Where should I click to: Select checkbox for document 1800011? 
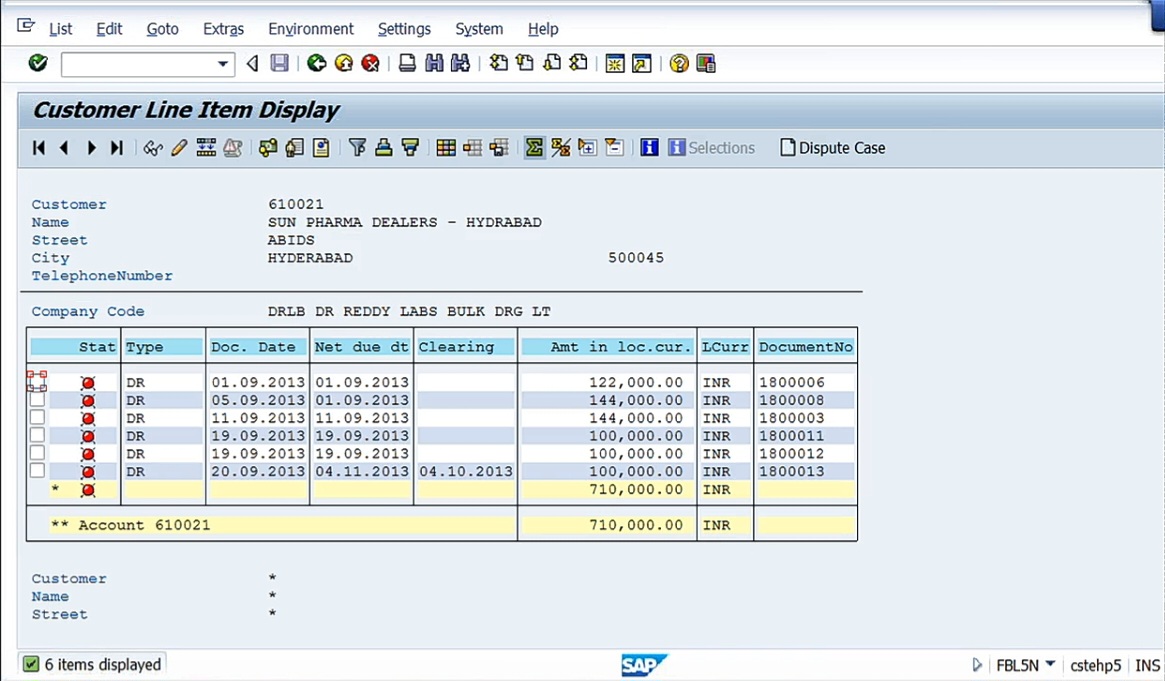[37, 435]
